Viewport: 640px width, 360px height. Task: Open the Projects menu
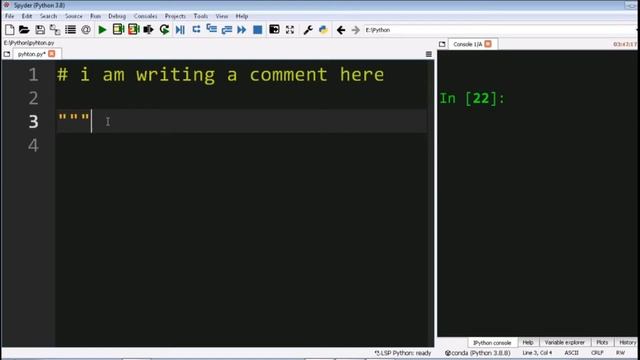pos(175,16)
